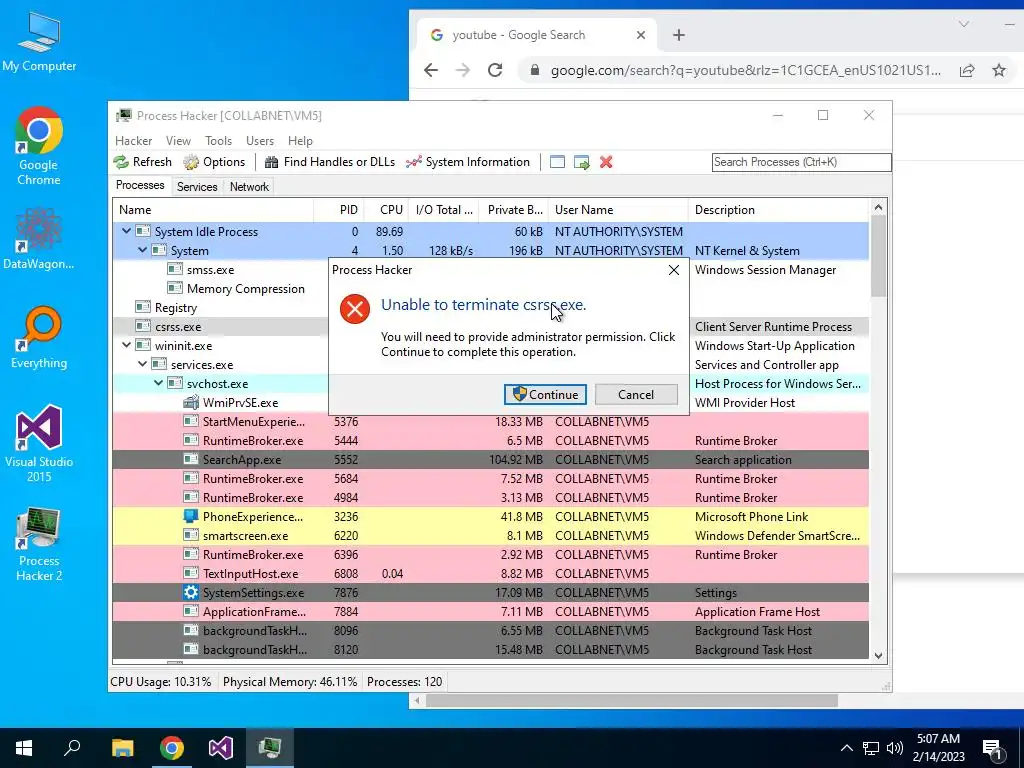Open Process Hacker 2 desktop shortcut
The image size is (1024, 768).
point(39,543)
